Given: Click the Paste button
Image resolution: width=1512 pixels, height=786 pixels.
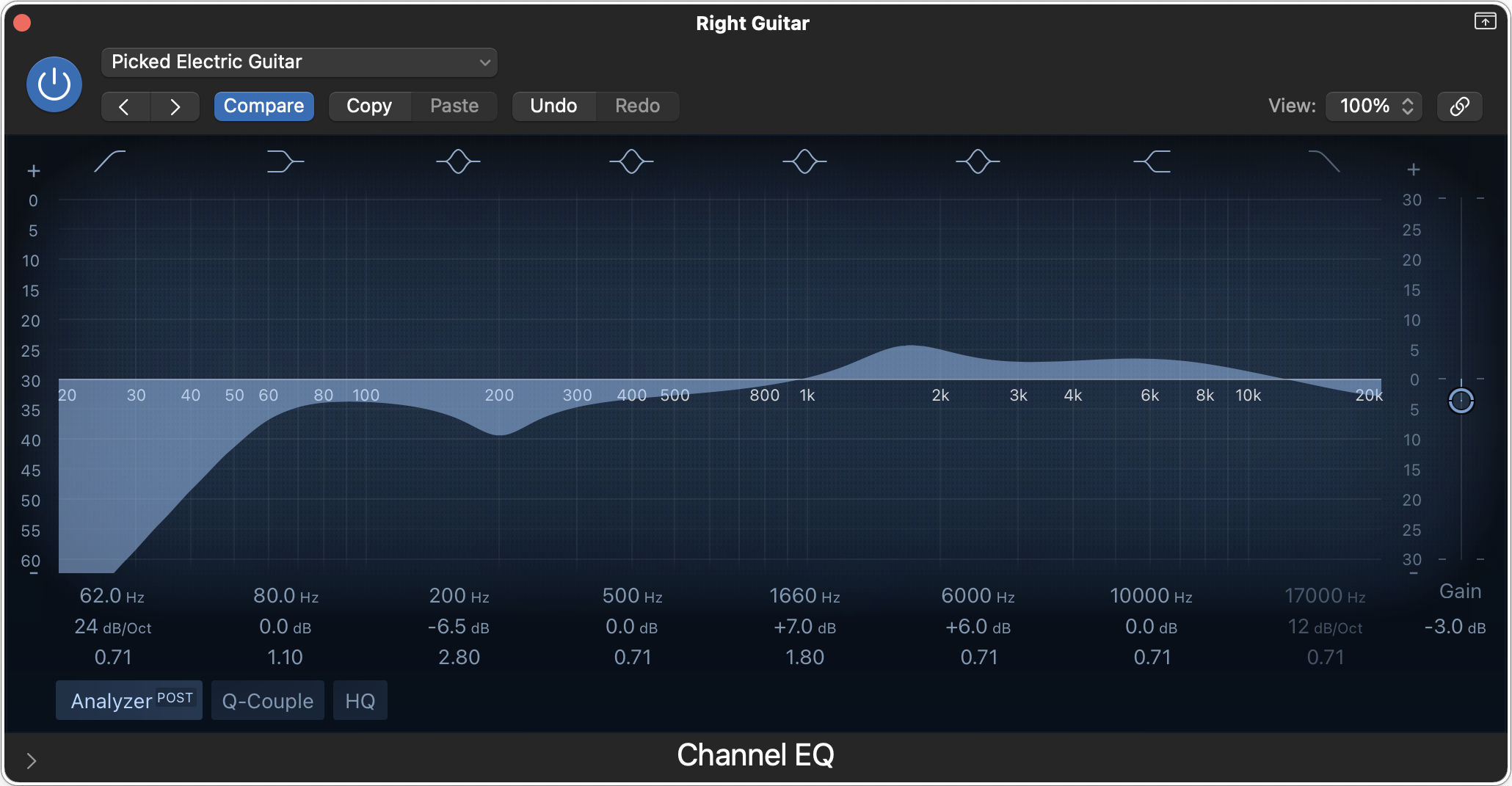Looking at the screenshot, I should click(454, 106).
